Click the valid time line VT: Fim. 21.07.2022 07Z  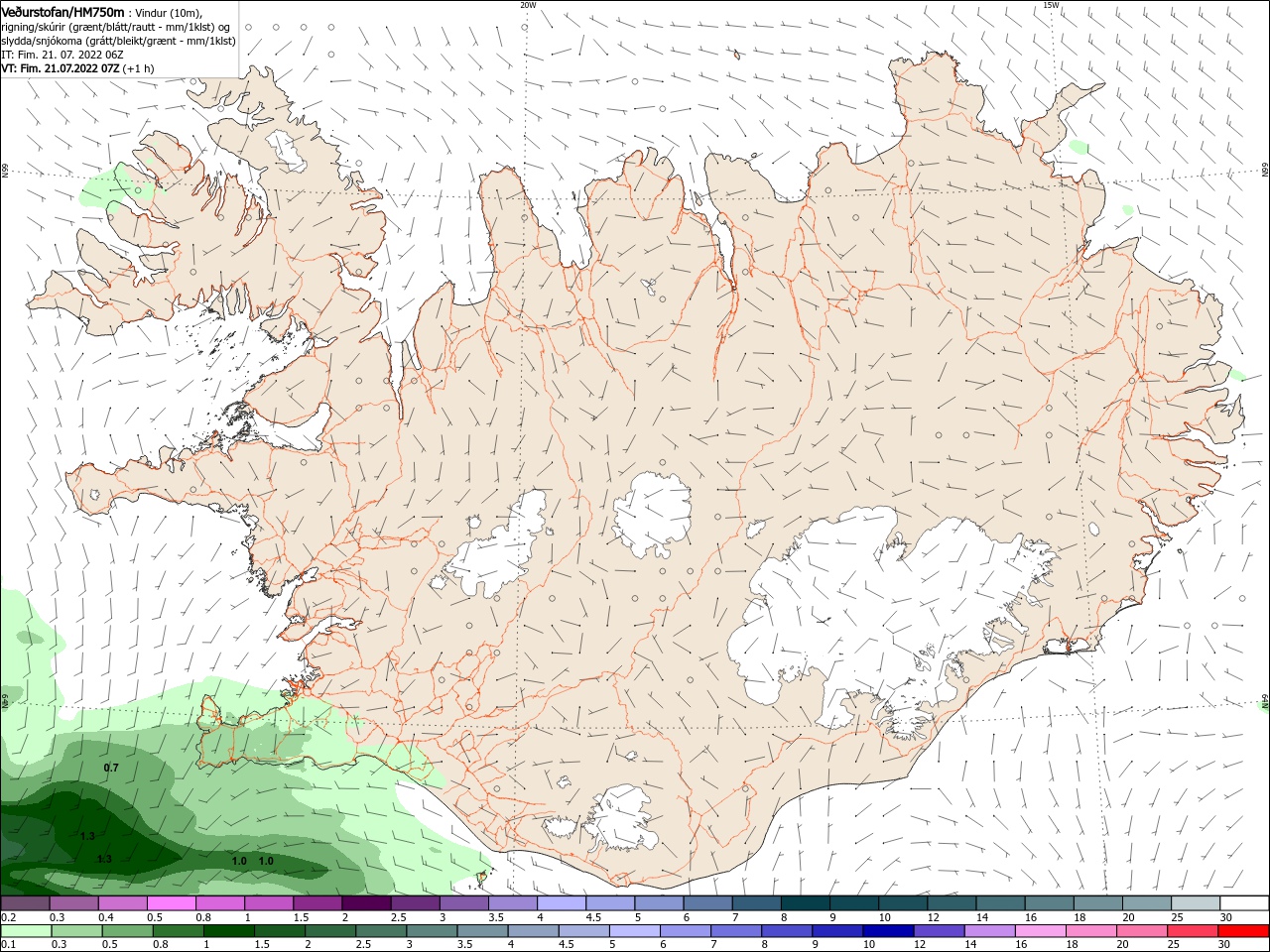coord(61,68)
